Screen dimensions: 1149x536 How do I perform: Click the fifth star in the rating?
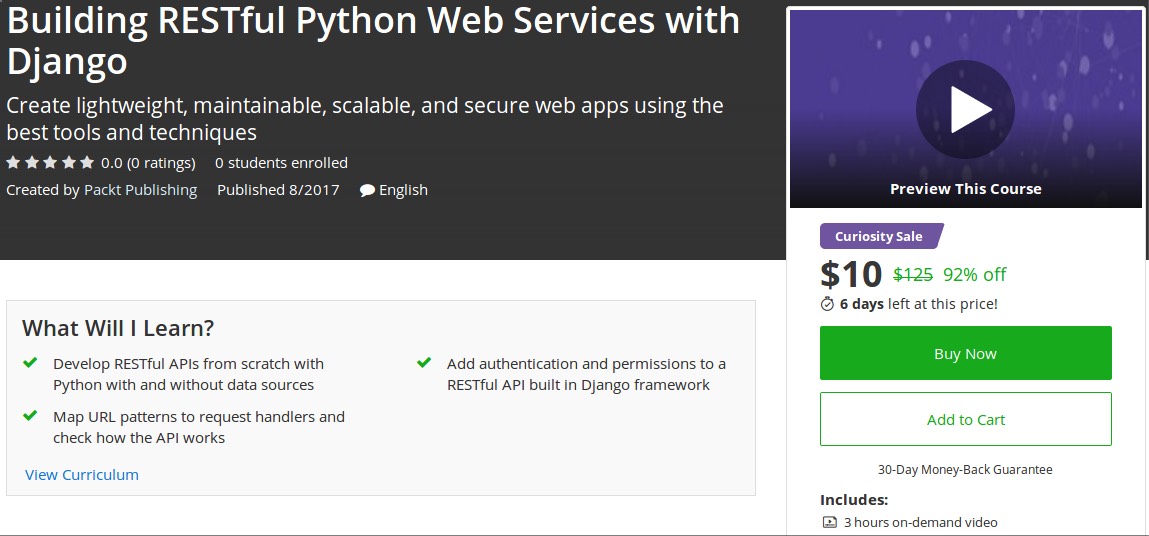[x=87, y=162]
